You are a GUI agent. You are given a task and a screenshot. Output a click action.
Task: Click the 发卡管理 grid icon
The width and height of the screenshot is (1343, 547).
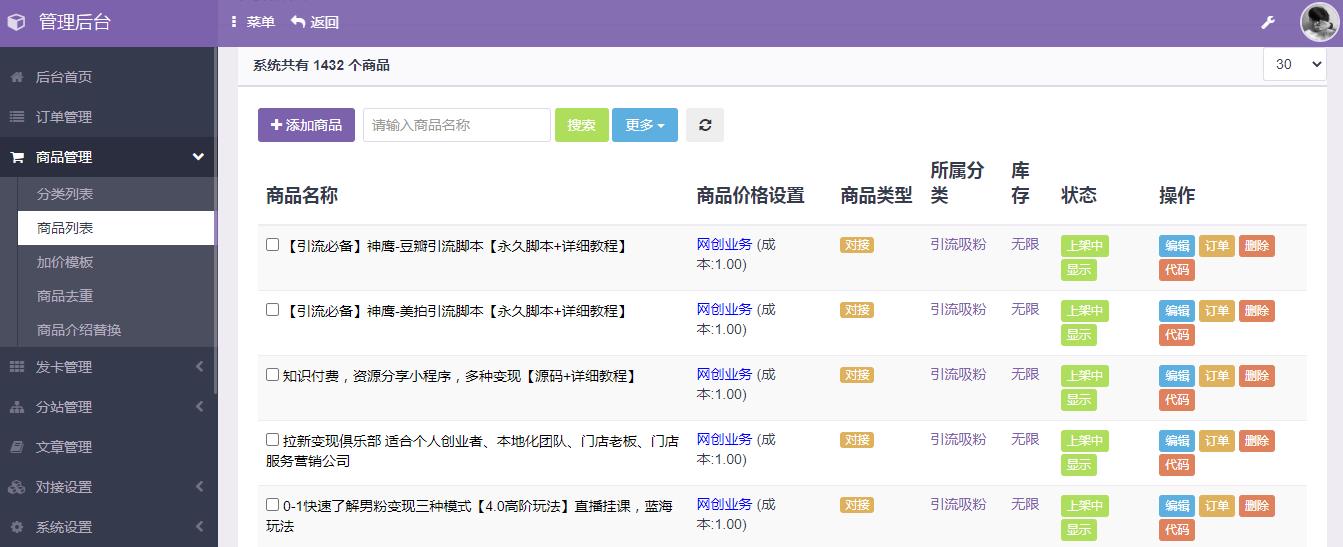[17, 367]
